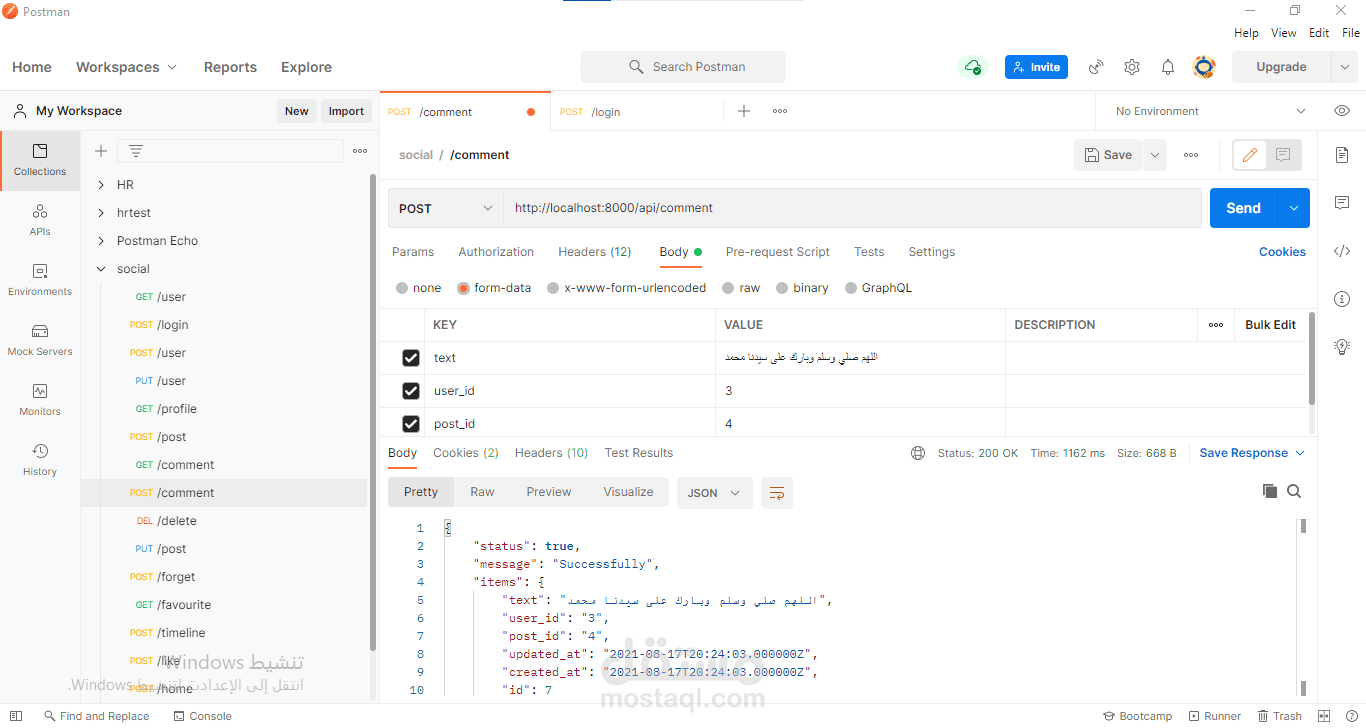Click the Send button
The width and height of the screenshot is (1366, 728).
1244,208
